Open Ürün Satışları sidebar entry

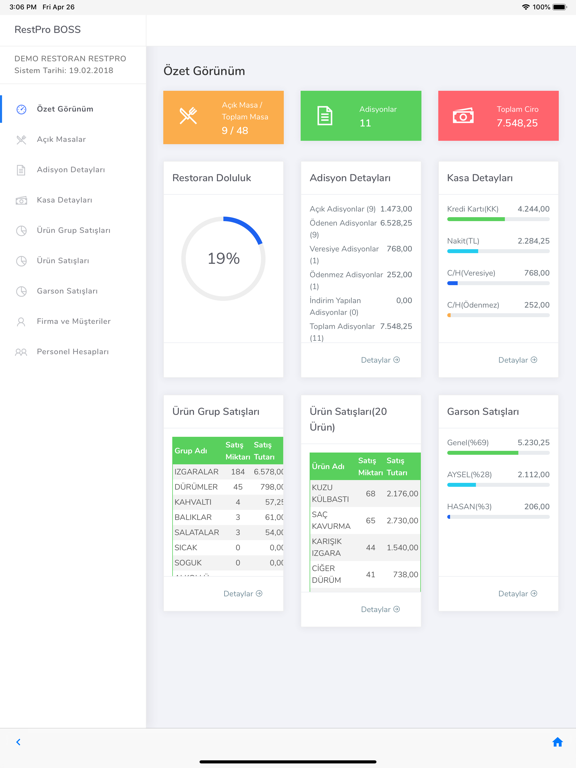coord(73,261)
